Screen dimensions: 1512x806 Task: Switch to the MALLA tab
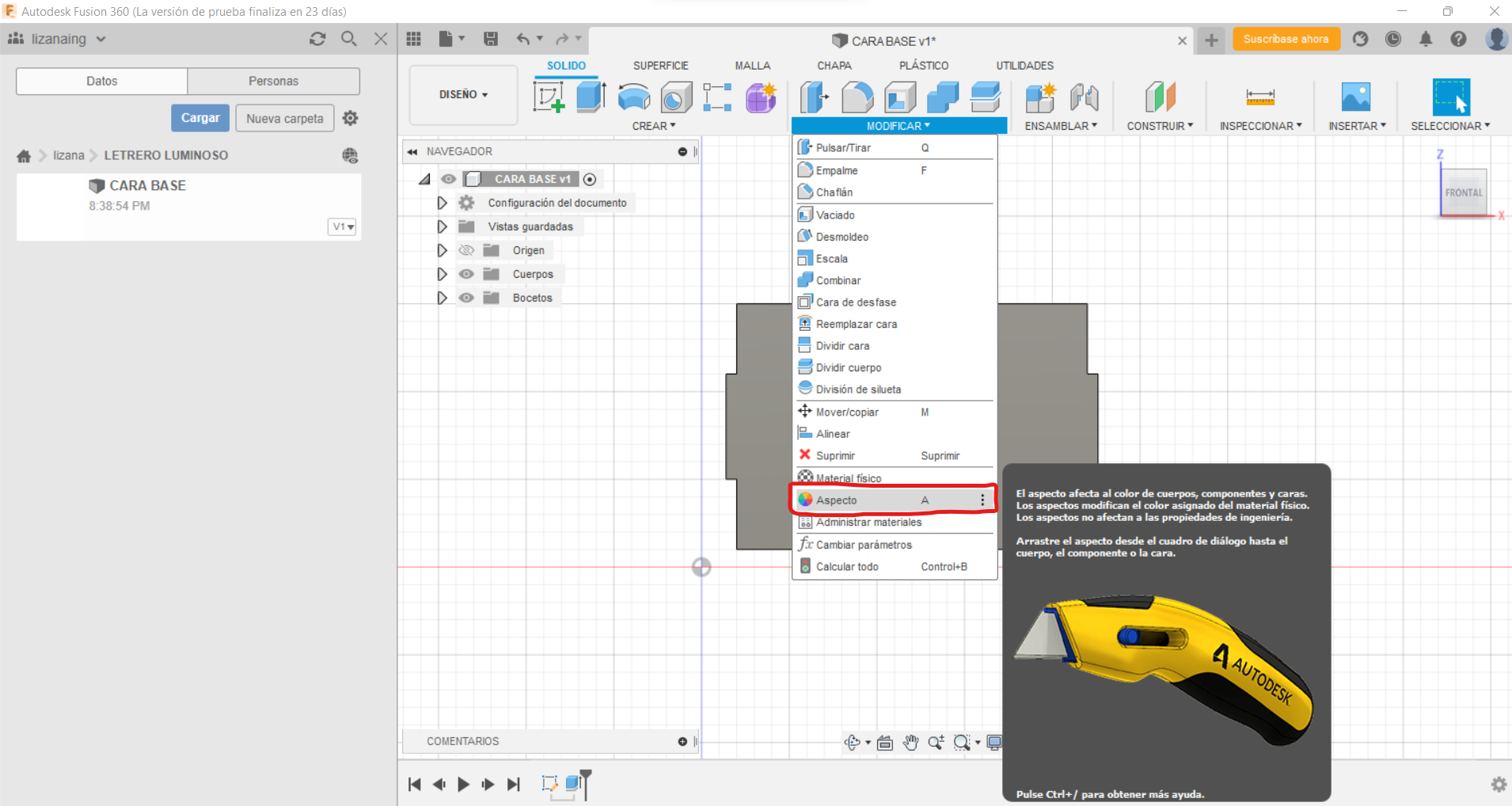point(752,66)
